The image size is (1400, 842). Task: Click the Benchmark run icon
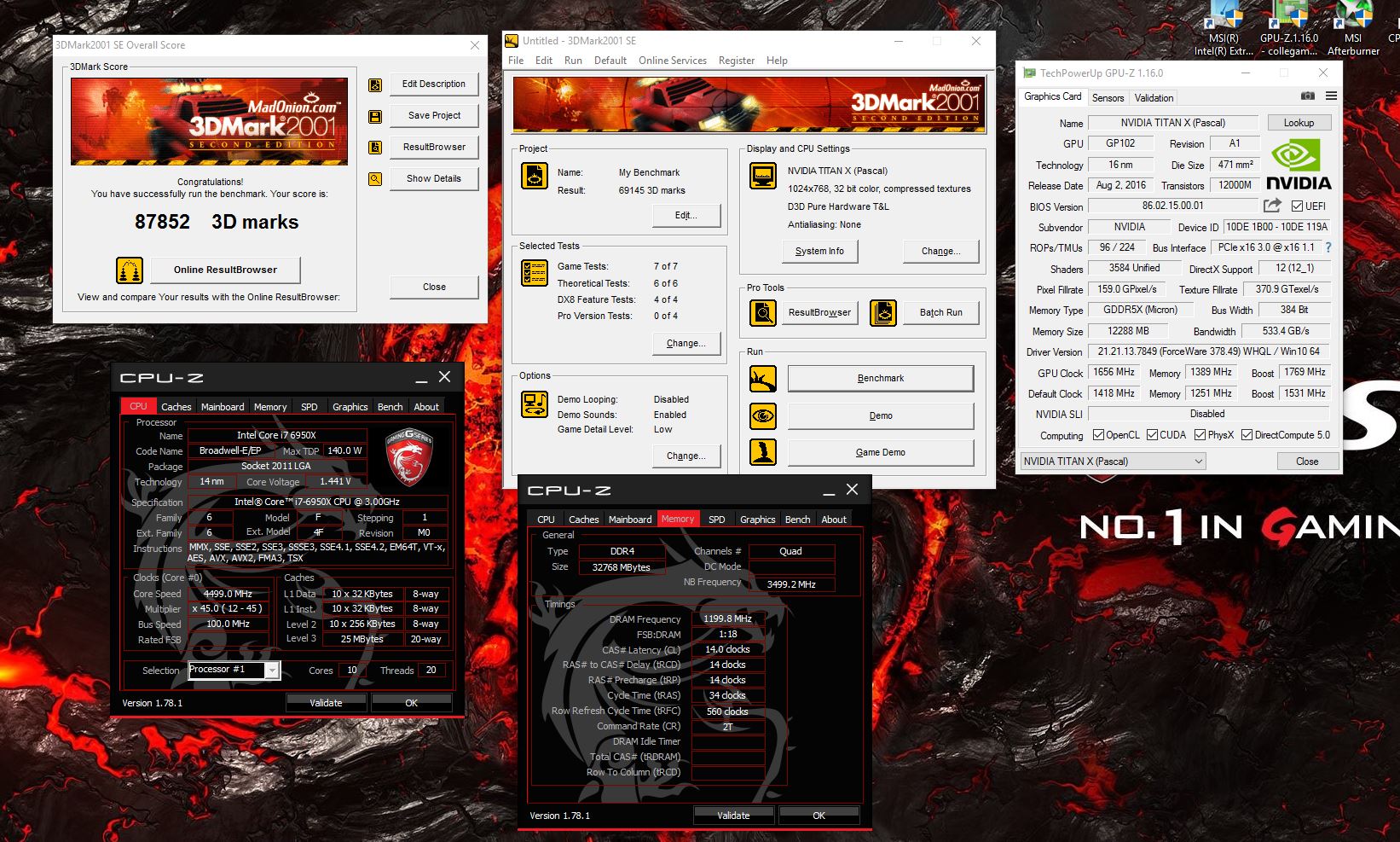pos(763,379)
